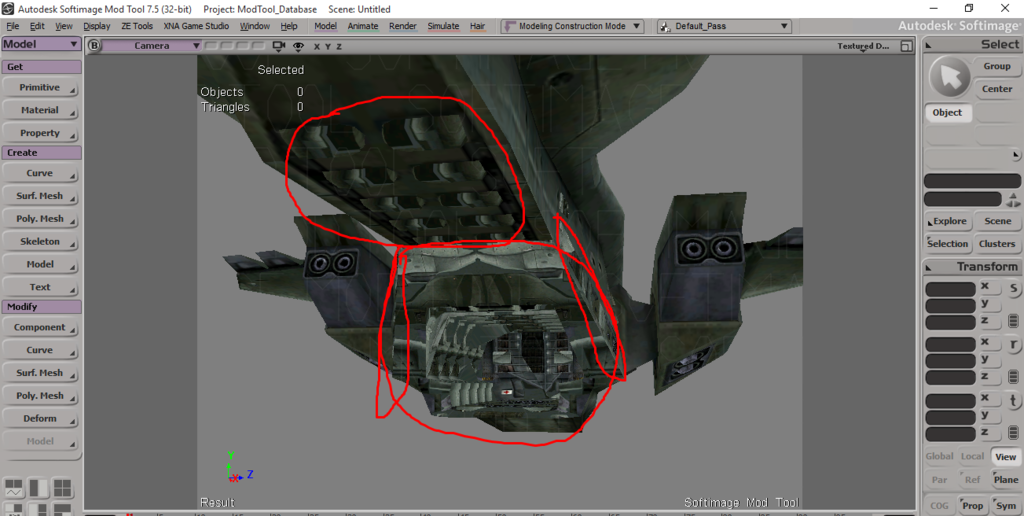1024x516 pixels.
Task: Expand the Primitive submenu
Action: point(40,88)
